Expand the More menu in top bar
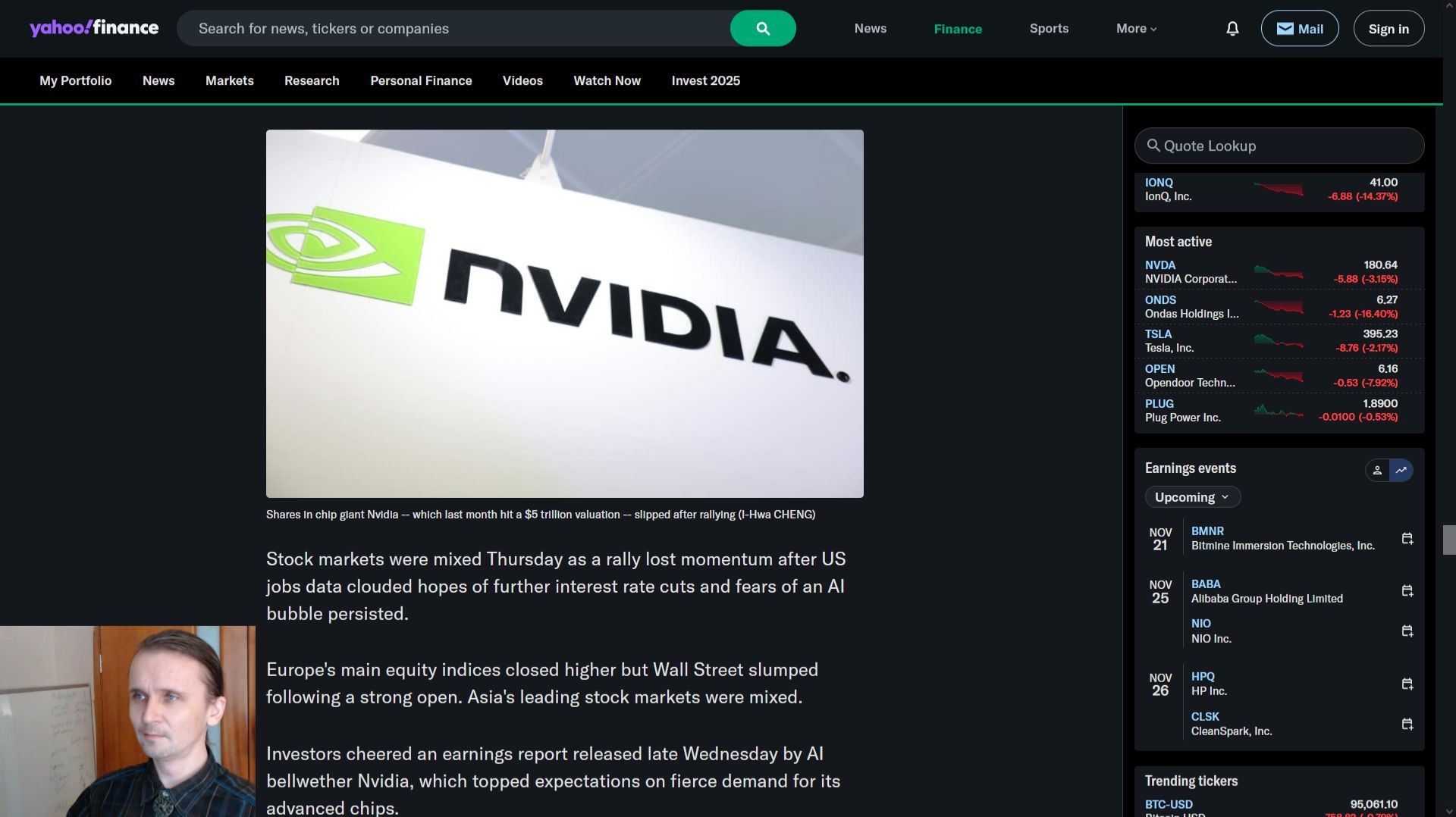 pos(1136,29)
